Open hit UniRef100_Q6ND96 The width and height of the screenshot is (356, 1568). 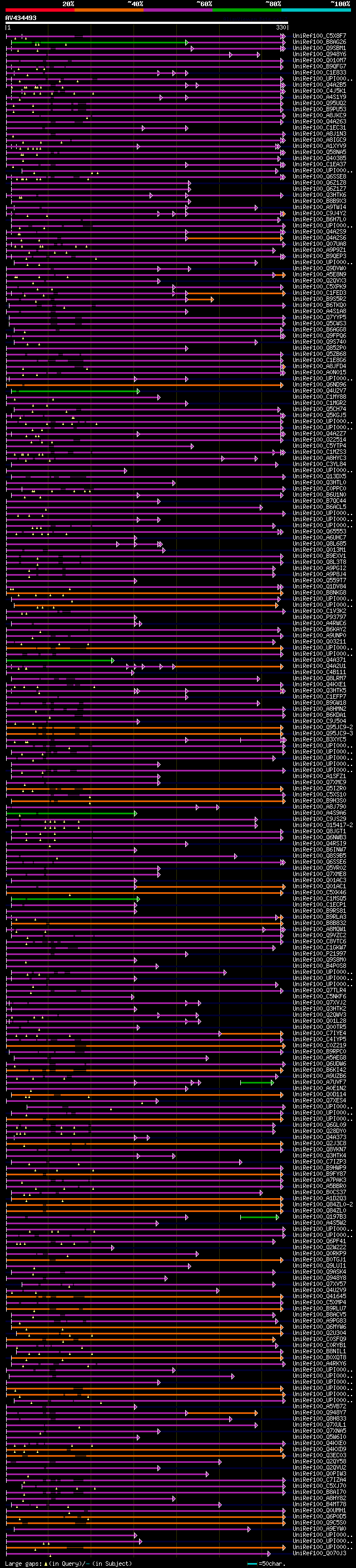point(319,385)
